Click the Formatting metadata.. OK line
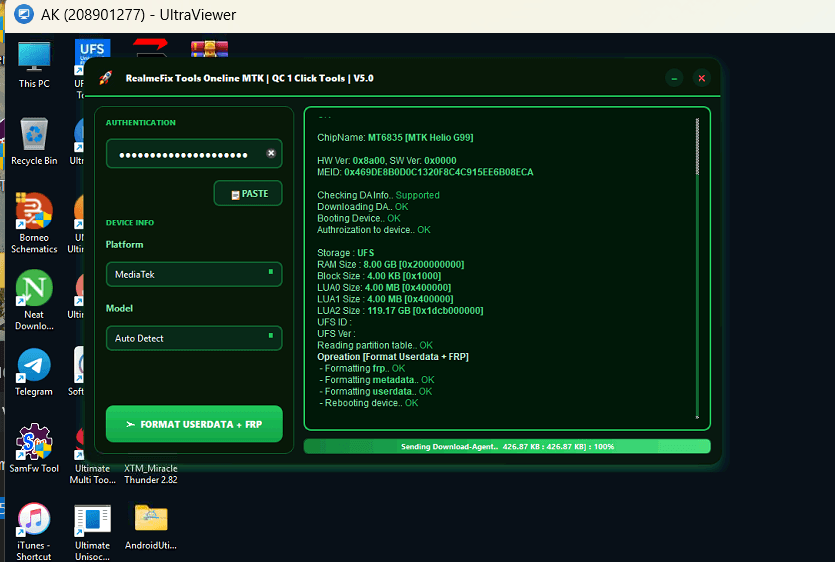The width and height of the screenshot is (835, 562). tap(376, 380)
